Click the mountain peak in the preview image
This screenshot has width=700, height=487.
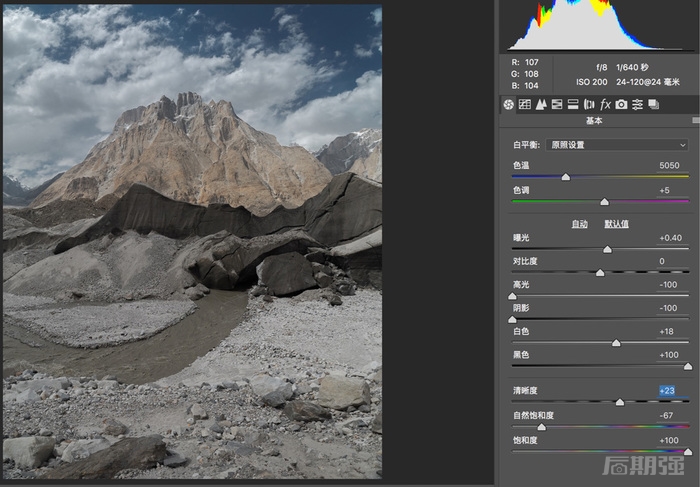188,100
